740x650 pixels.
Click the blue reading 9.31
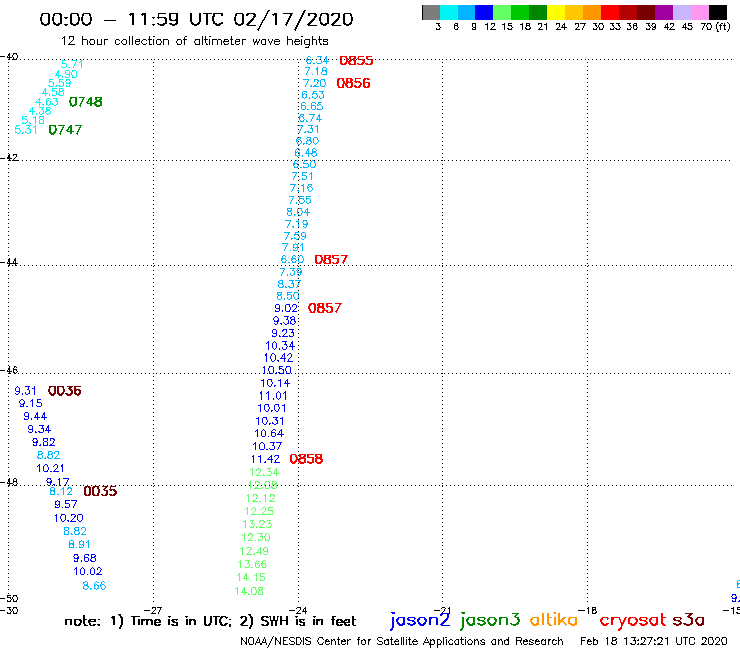tap(25, 391)
